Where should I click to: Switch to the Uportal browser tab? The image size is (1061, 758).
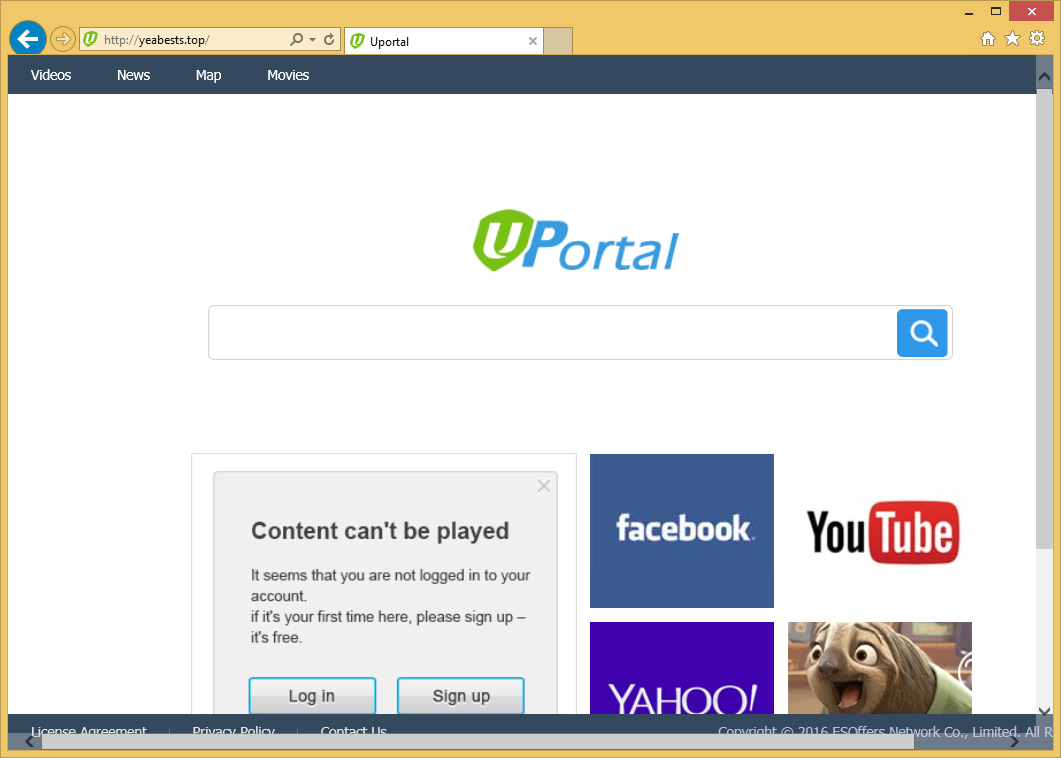(444, 41)
